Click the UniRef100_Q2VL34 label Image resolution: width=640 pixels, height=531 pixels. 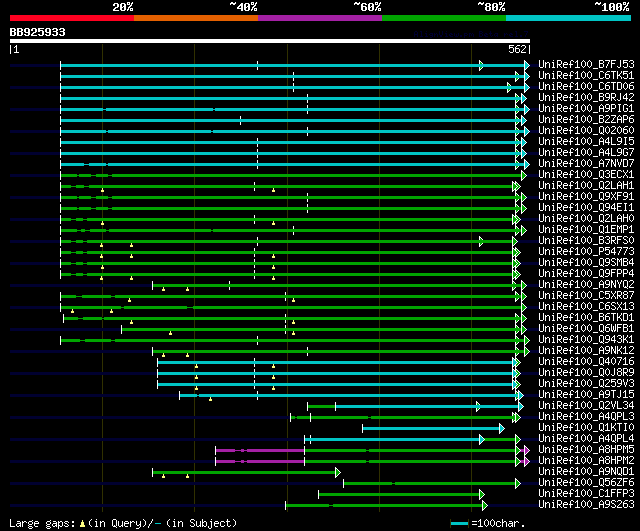click(x=586, y=406)
